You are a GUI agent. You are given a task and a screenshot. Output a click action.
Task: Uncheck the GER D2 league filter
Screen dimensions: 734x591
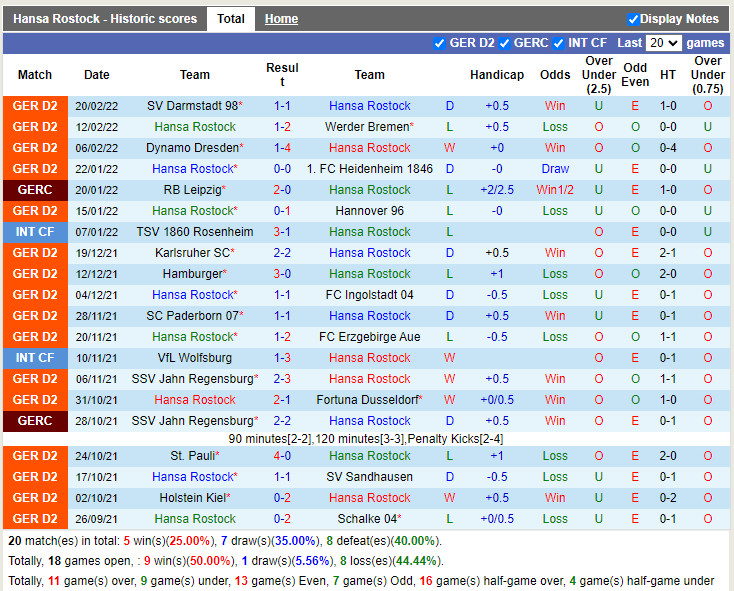point(439,44)
